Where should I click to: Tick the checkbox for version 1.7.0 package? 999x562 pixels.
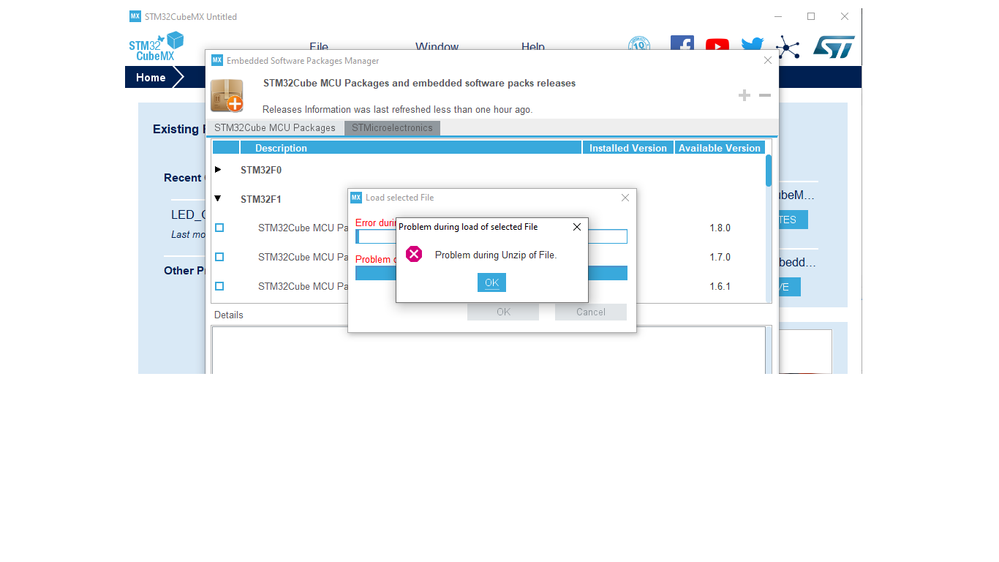pyautogui.click(x=219, y=257)
